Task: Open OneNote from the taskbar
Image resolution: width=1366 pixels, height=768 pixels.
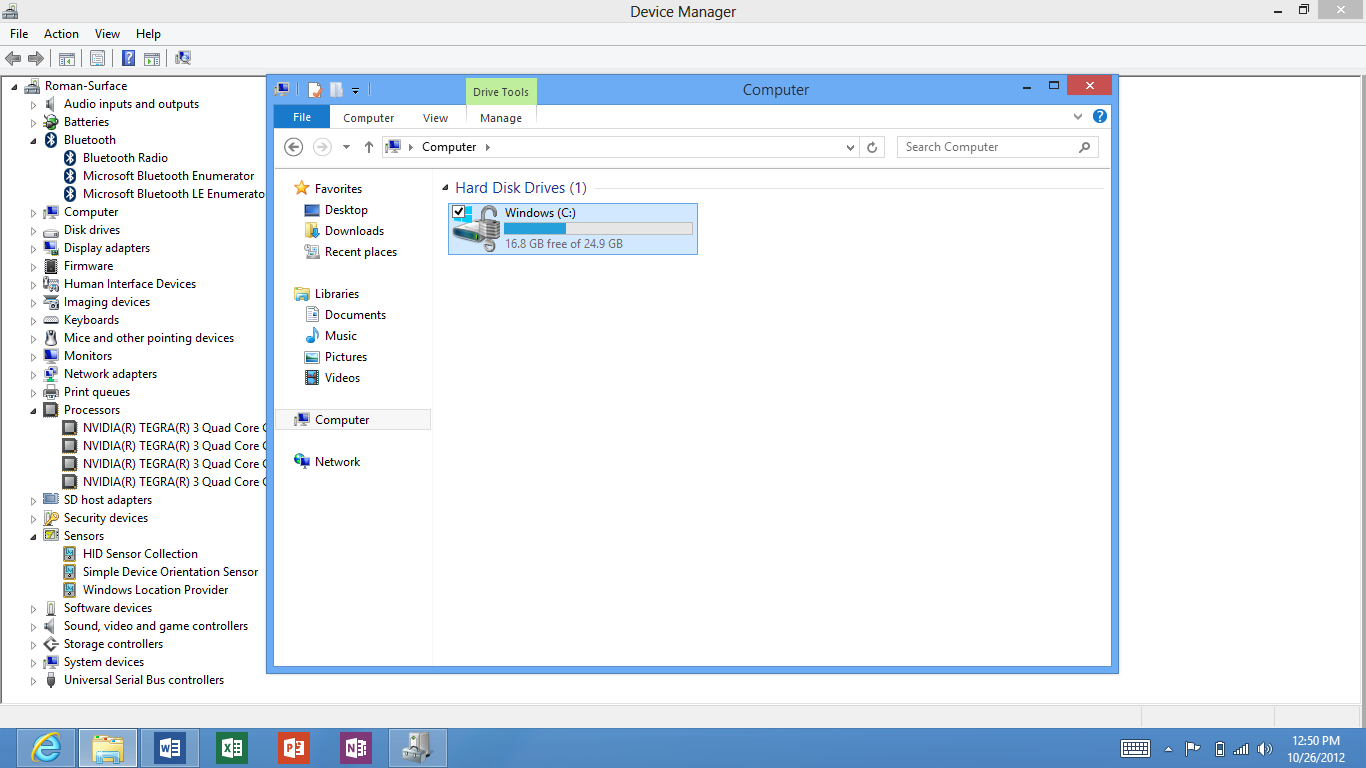Action: click(356, 748)
